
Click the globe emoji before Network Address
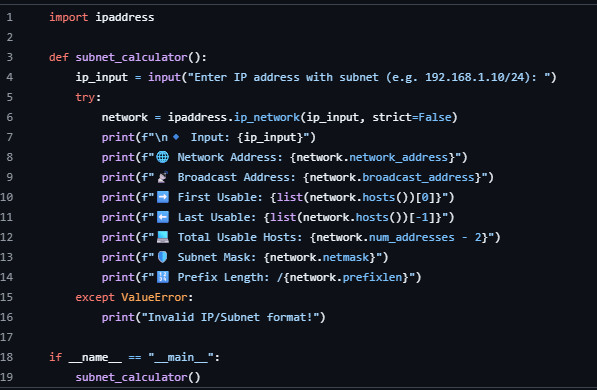coord(163,157)
